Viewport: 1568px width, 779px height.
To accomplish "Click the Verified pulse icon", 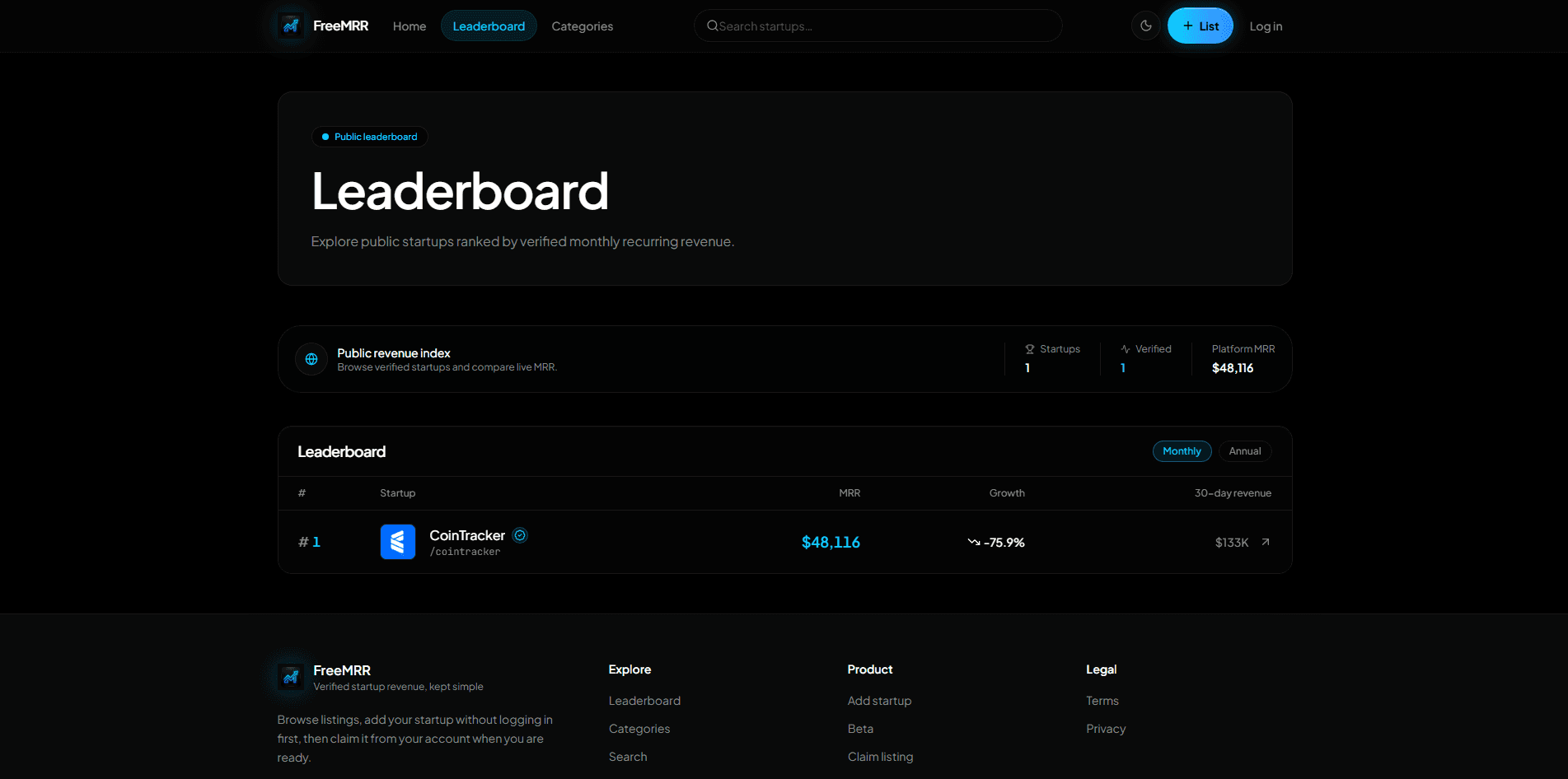I will click(1126, 349).
